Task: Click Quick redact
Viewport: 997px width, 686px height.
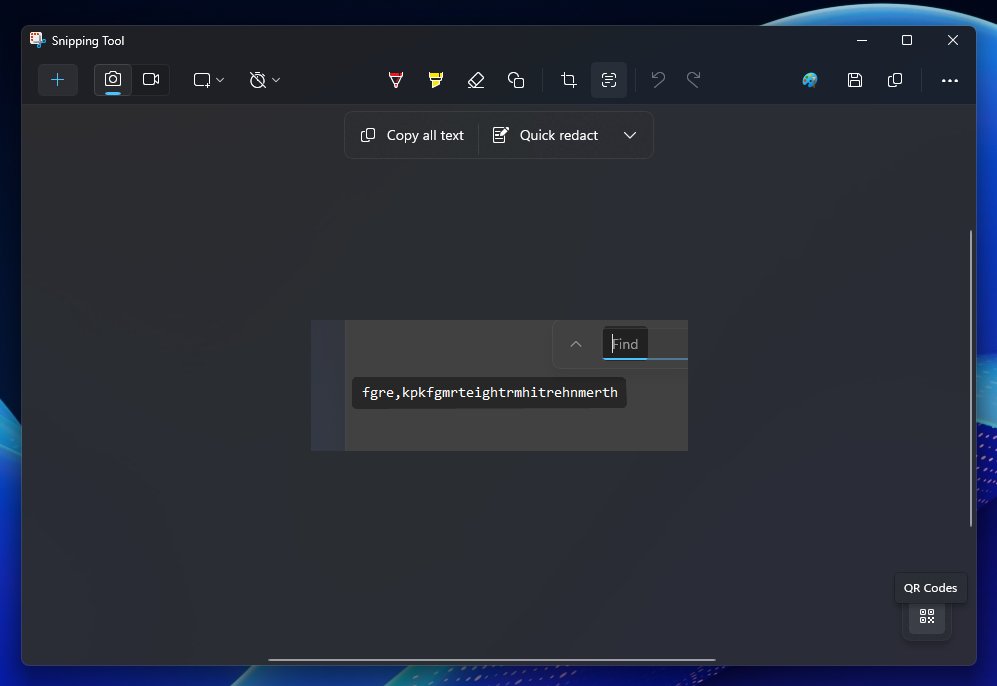Action: pyautogui.click(x=546, y=135)
